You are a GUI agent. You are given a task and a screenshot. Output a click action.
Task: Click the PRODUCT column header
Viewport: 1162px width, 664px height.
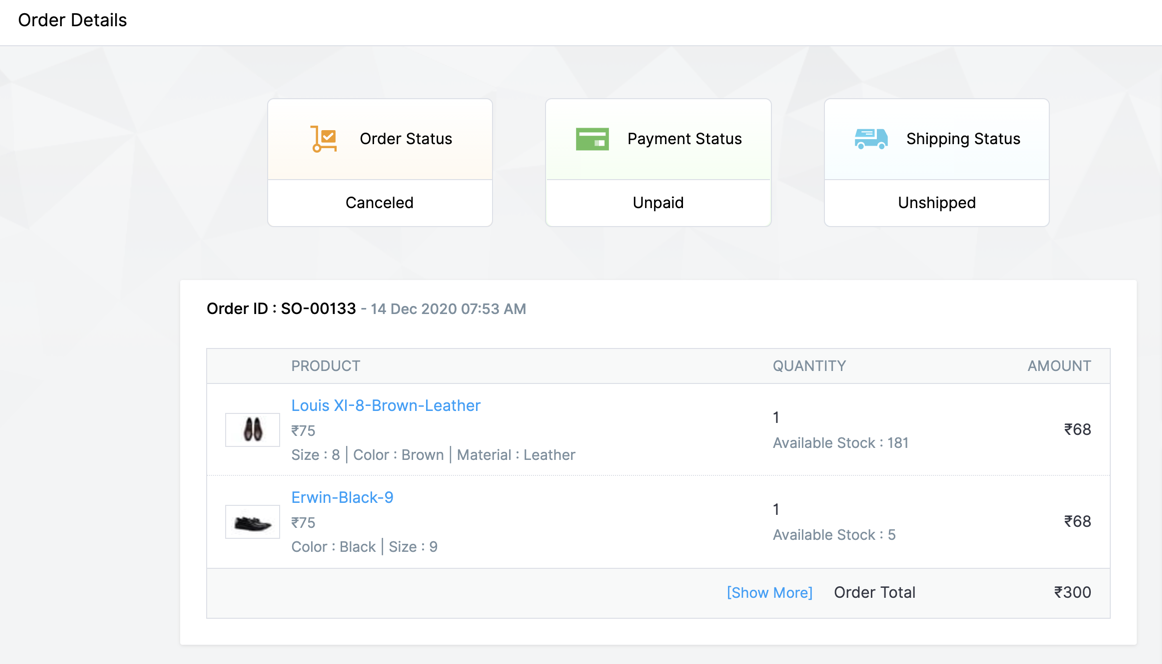[325, 366]
